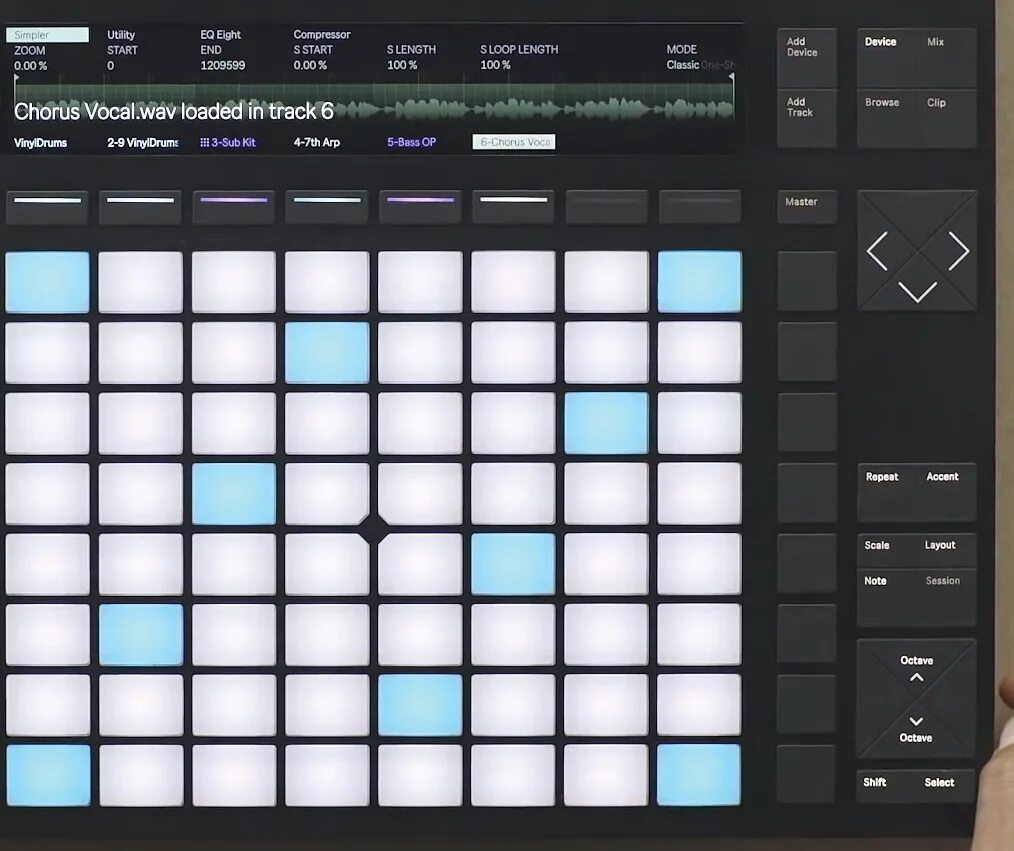Viewport: 1014px width, 851px height.
Task: Click the sample waveform display
Action: (374, 102)
